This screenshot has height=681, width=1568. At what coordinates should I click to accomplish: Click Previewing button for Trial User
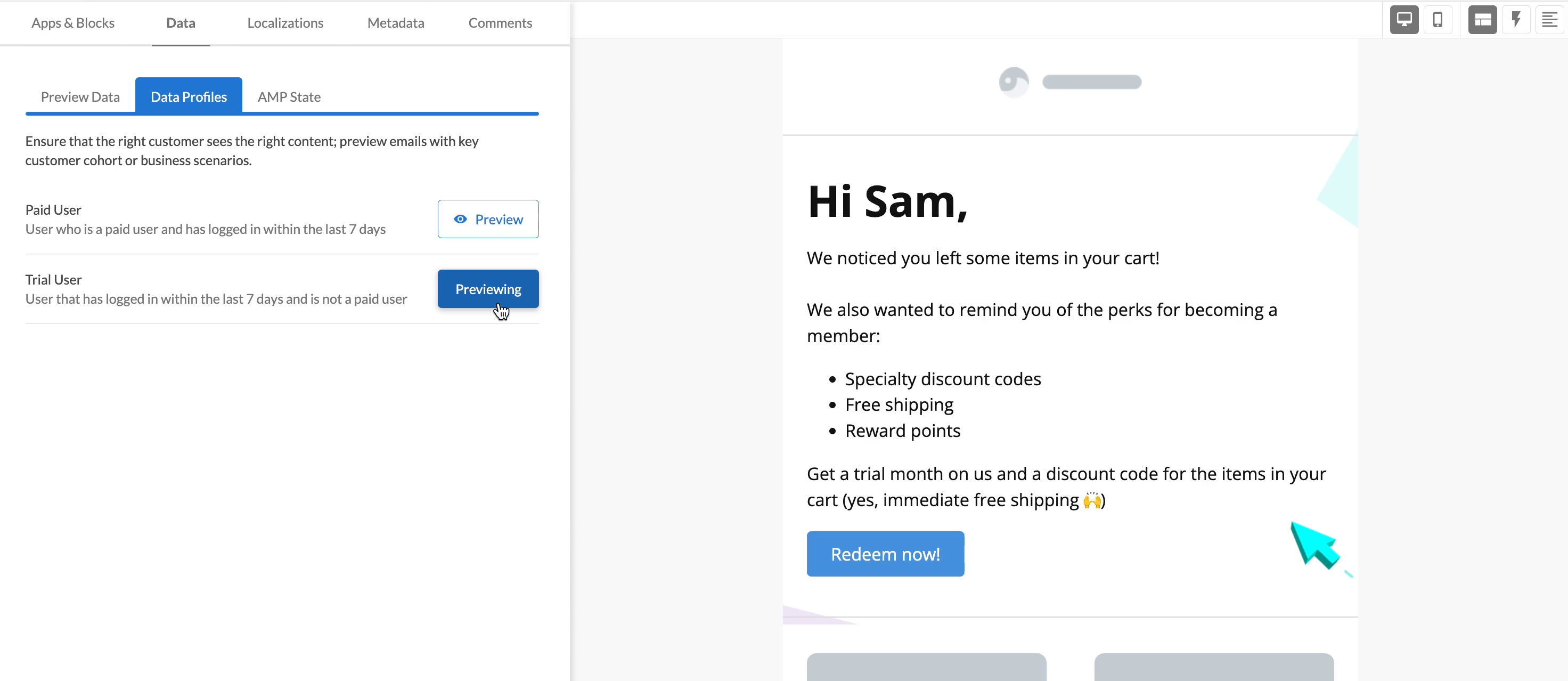coord(488,289)
